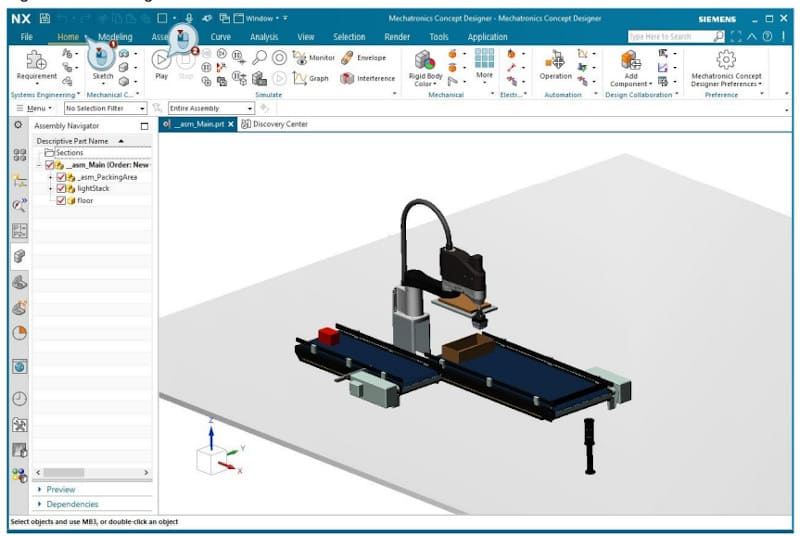The image size is (800, 536).
Task: Open the Operation automation tool
Action: pos(555,62)
